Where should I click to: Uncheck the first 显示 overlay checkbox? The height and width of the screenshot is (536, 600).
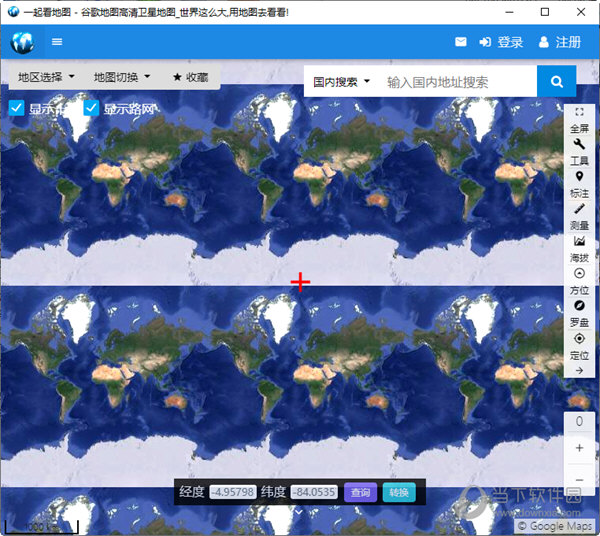tap(16, 108)
